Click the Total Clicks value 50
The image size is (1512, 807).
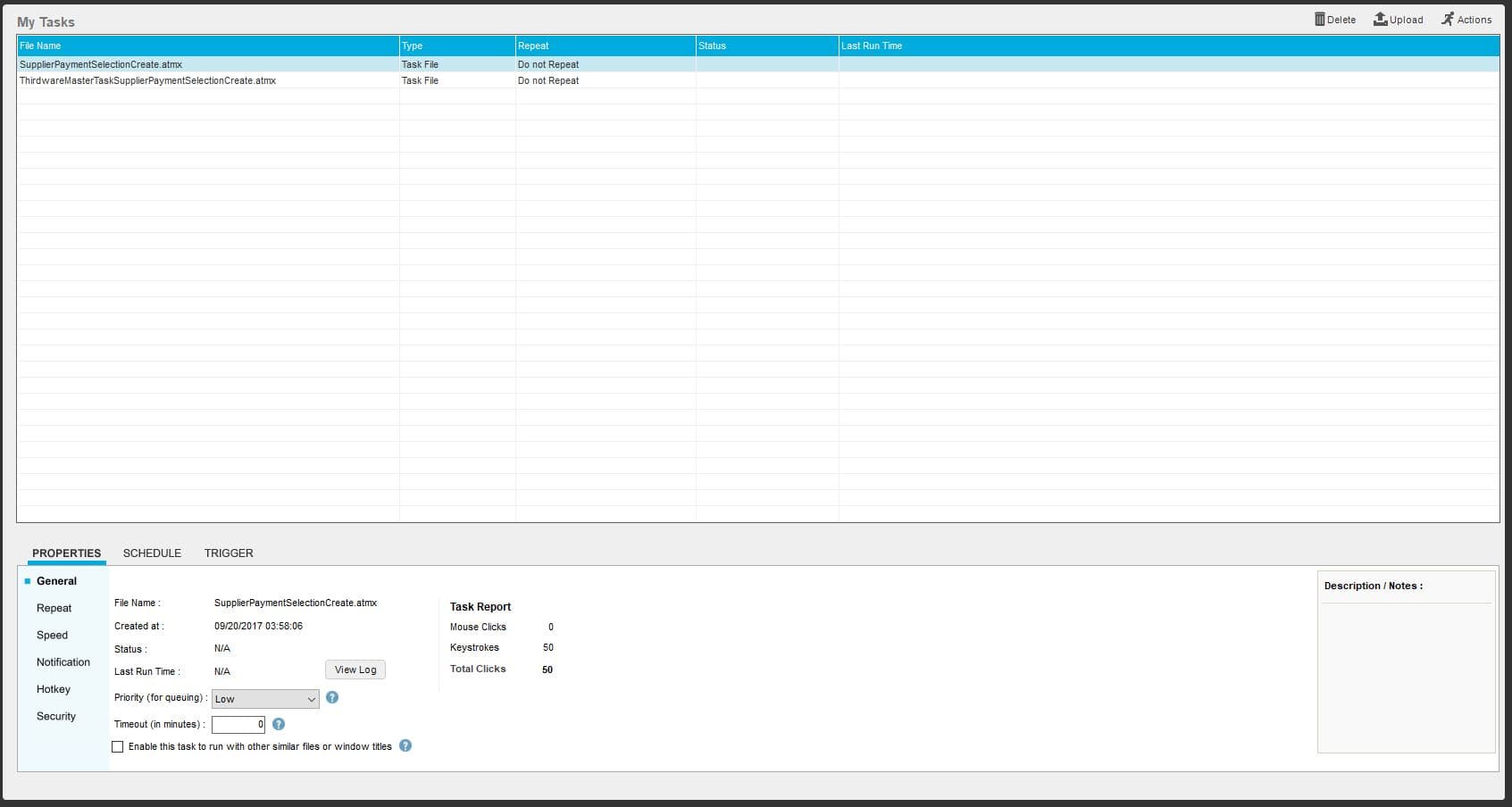[x=547, y=669]
